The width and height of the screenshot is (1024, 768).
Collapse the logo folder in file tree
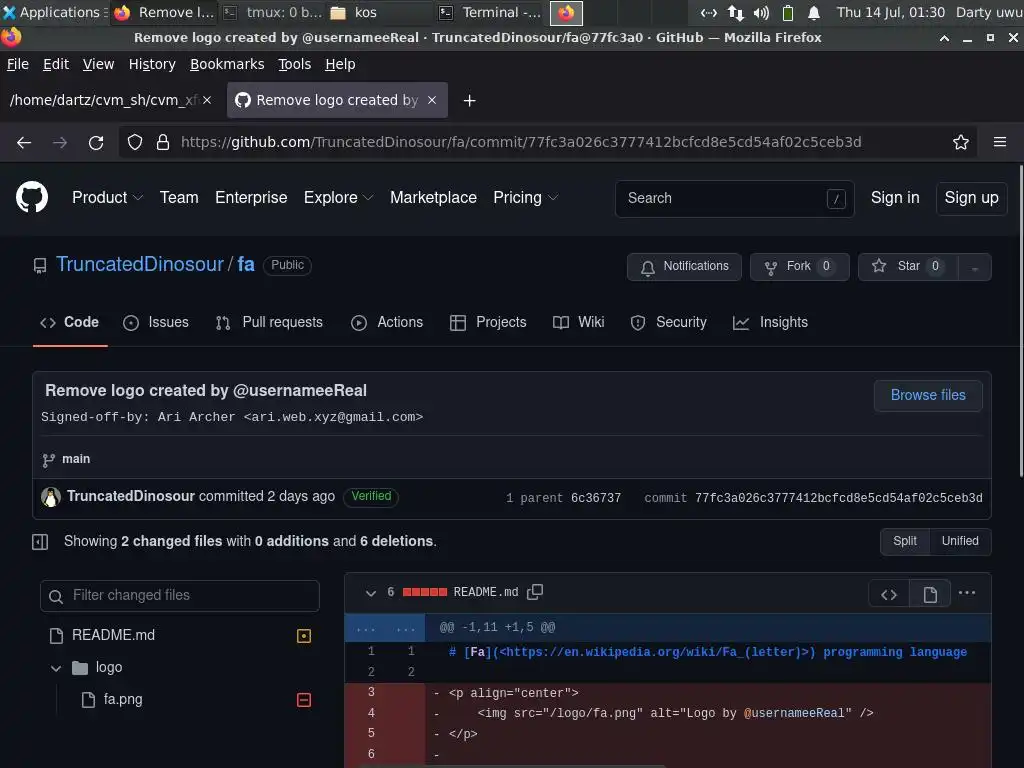[56, 668]
